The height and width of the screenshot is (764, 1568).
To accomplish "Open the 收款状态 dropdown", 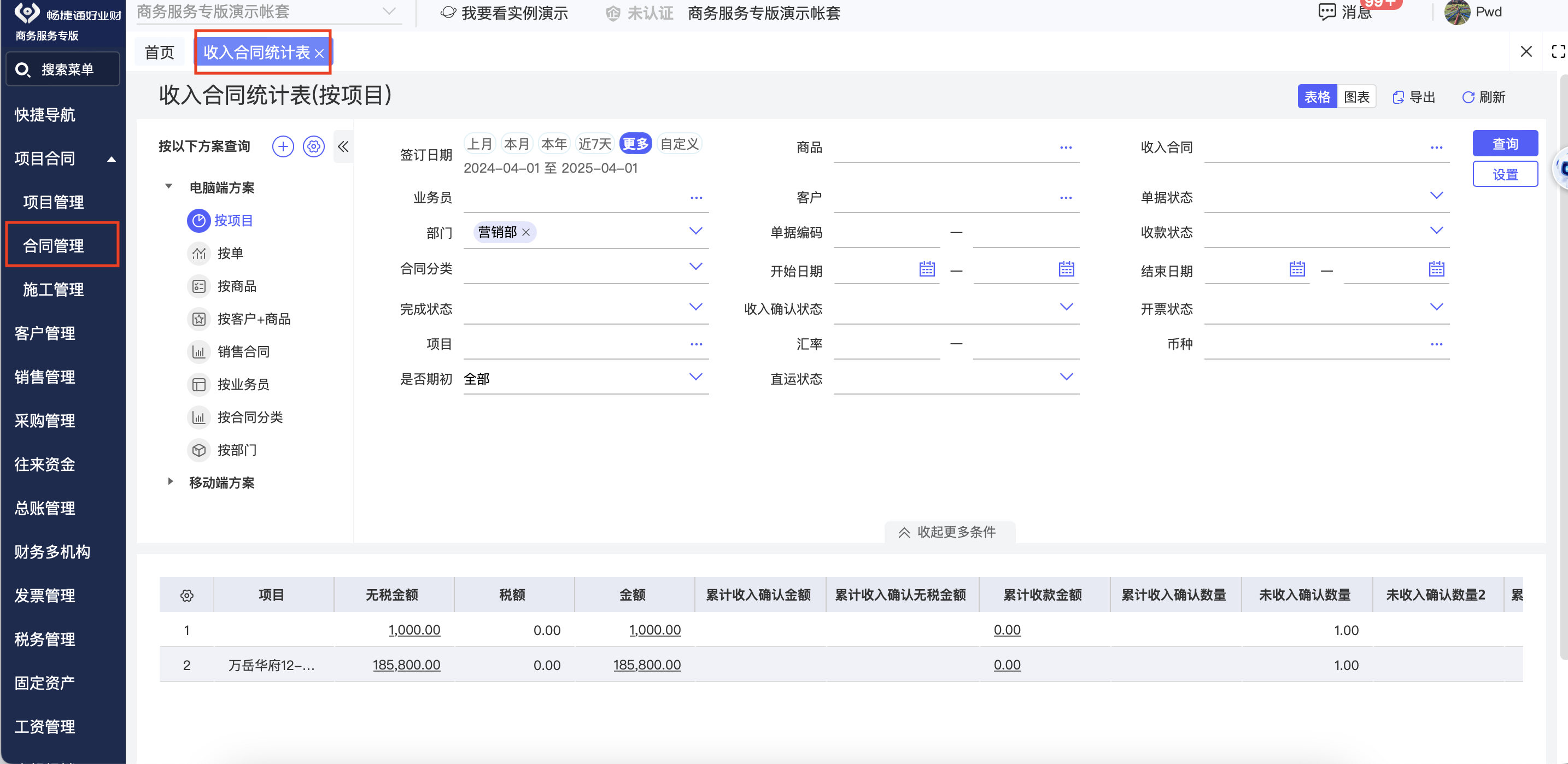I will 1437,231.
